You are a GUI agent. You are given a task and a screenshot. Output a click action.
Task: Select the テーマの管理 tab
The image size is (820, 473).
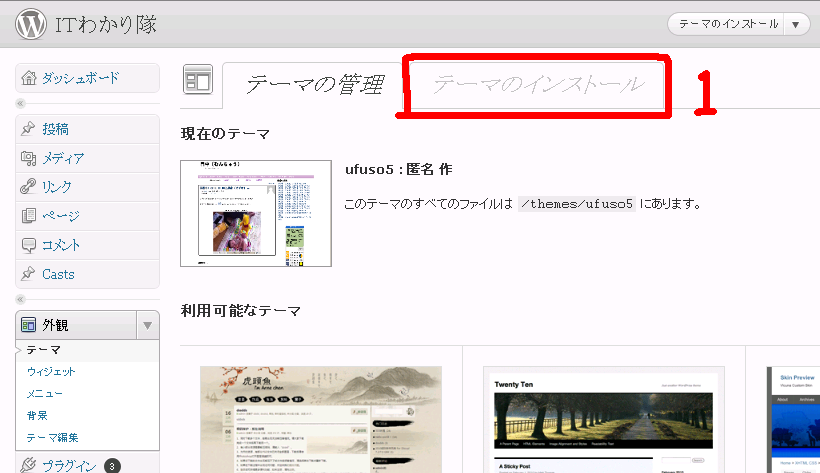[x=314, y=85]
